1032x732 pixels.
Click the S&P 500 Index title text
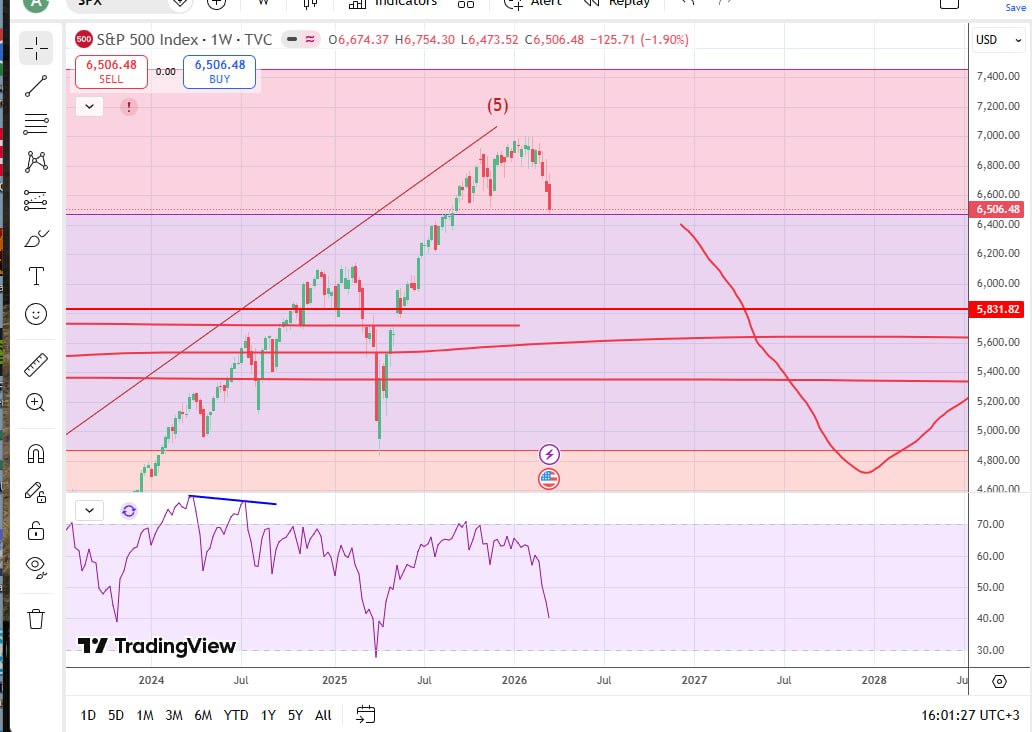(x=147, y=39)
